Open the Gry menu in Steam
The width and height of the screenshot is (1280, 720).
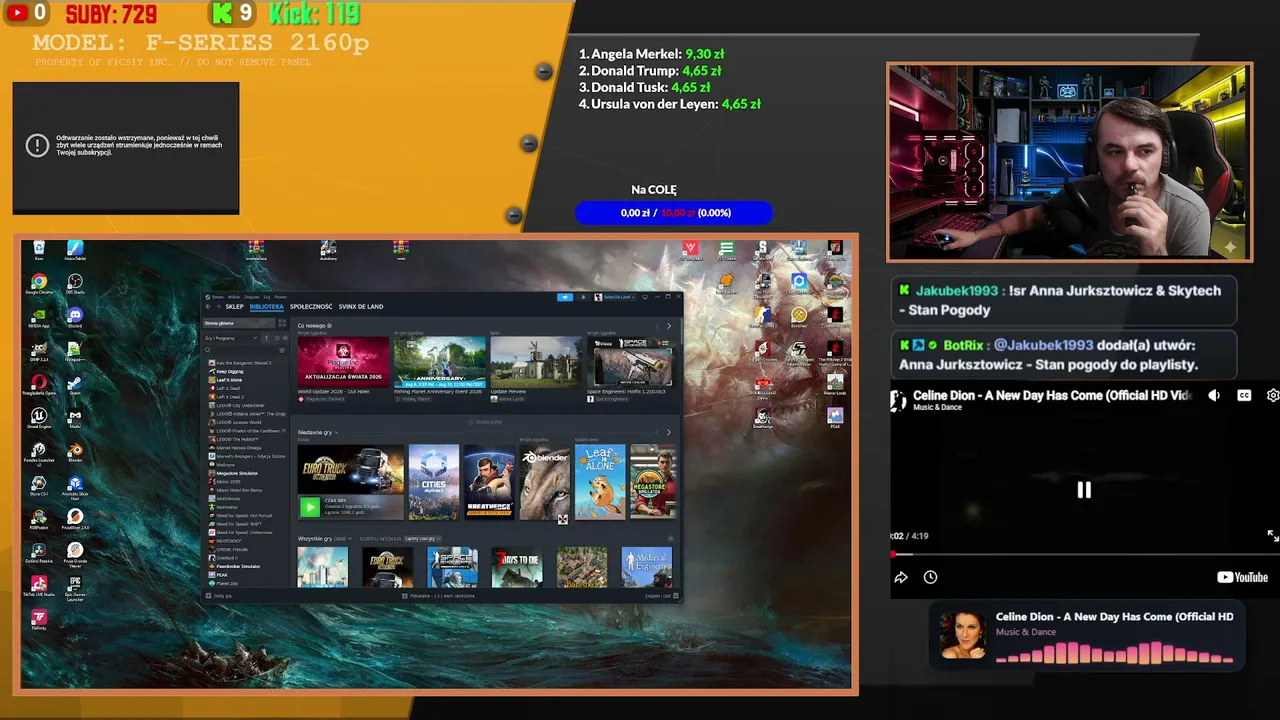point(267,297)
